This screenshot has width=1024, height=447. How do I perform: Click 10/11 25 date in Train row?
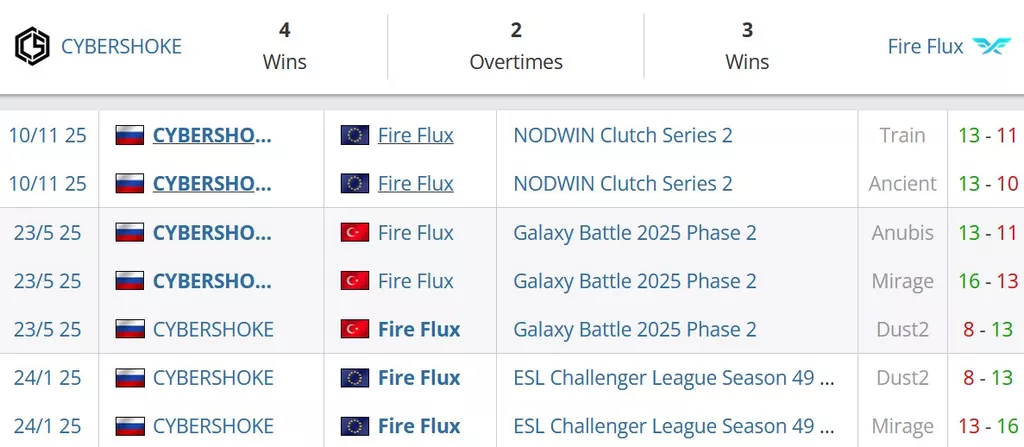(x=48, y=135)
